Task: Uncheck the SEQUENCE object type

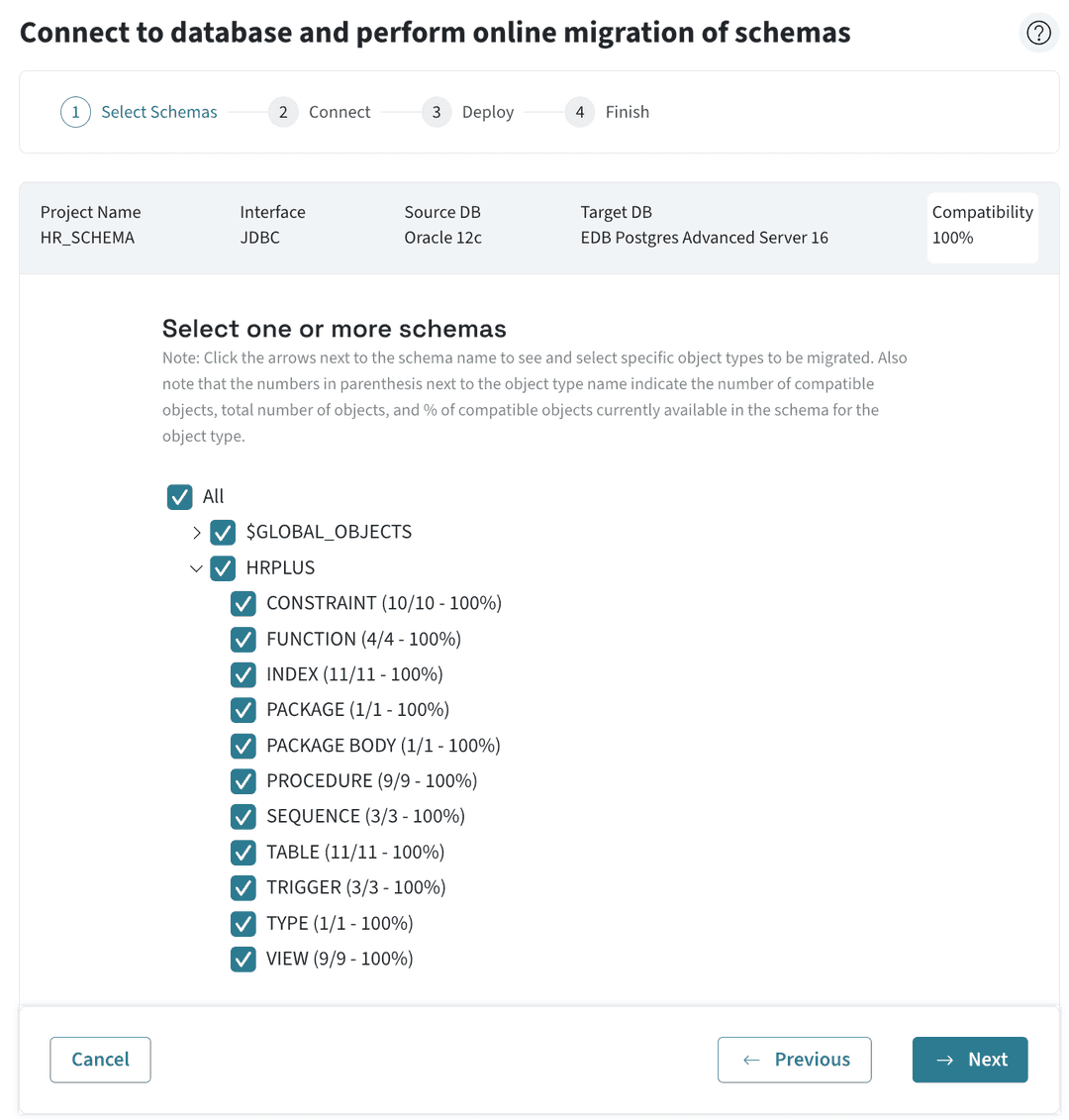Action: pyautogui.click(x=243, y=816)
